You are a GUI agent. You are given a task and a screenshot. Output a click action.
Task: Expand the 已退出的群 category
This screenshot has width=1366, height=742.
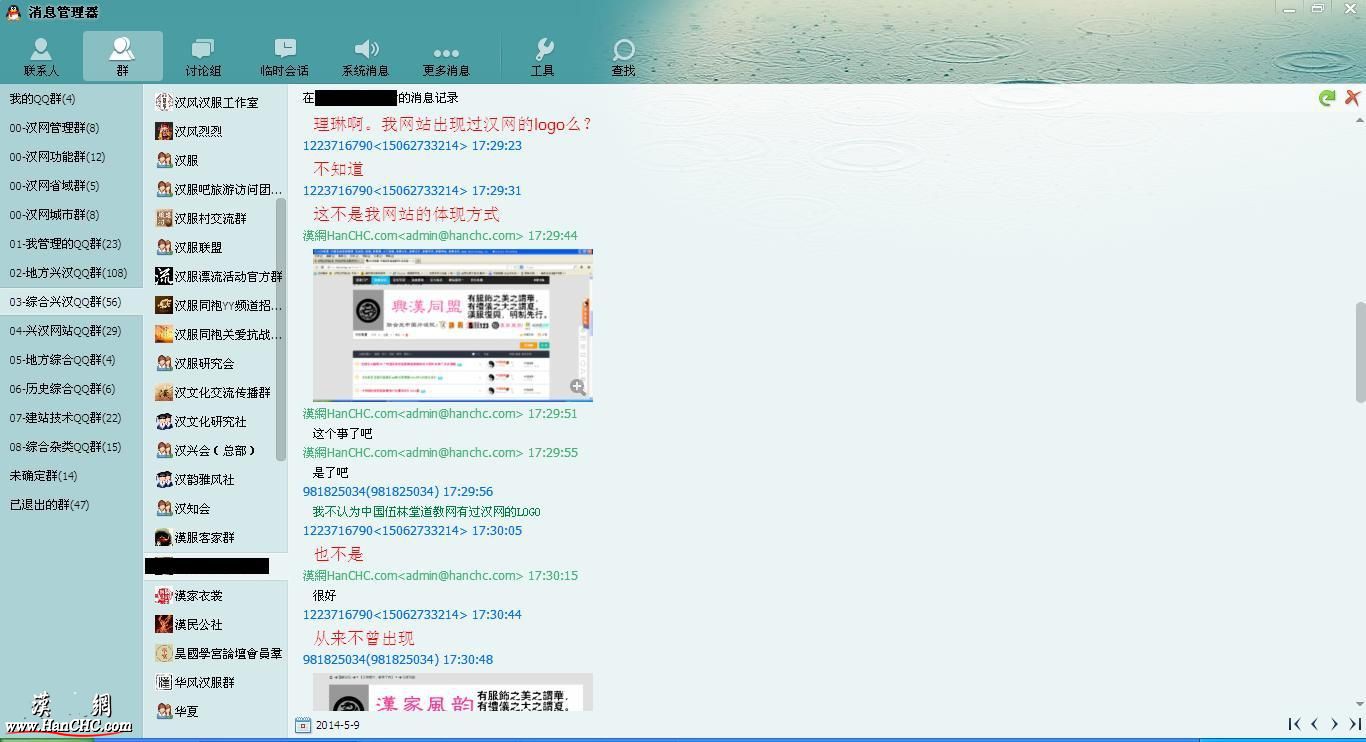click(x=49, y=505)
